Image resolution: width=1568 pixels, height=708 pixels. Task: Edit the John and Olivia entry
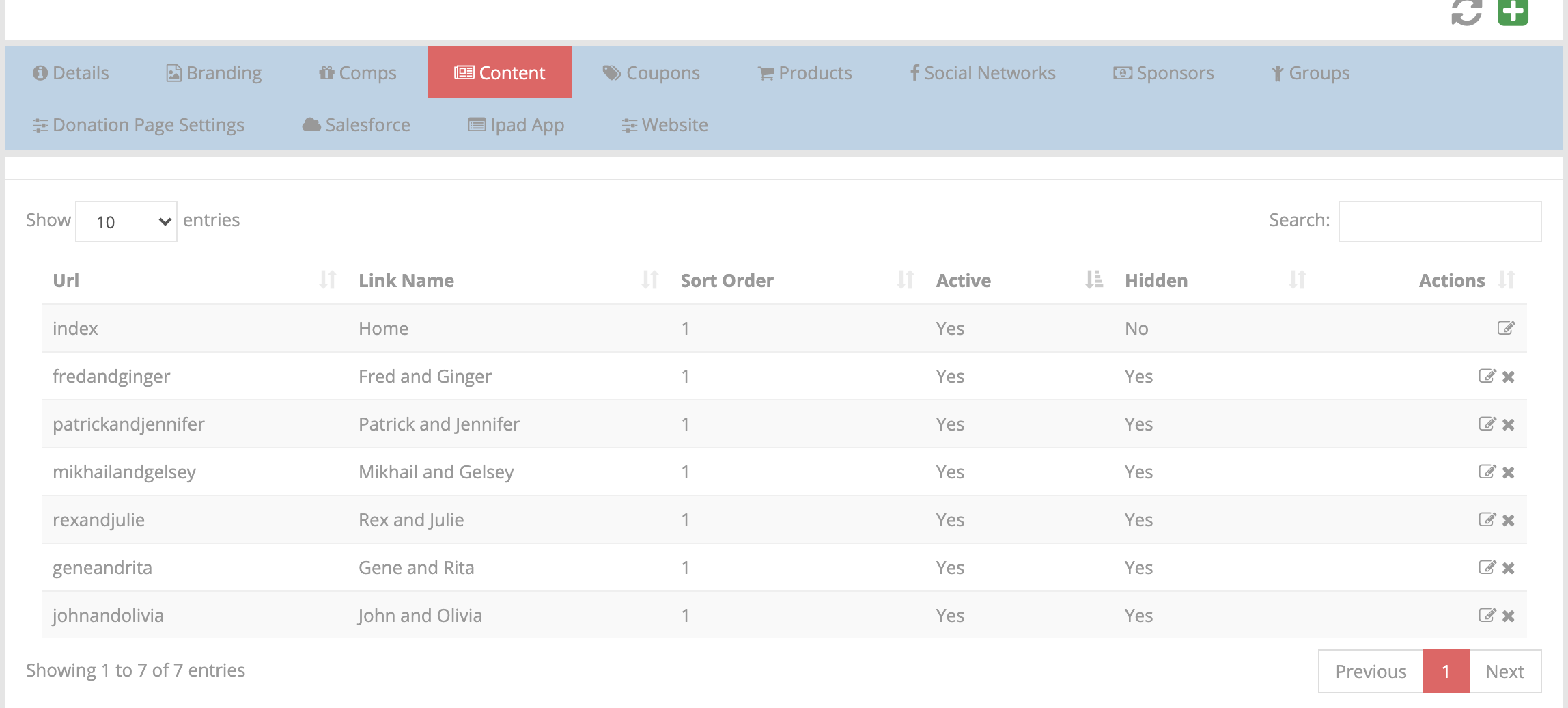click(1487, 616)
